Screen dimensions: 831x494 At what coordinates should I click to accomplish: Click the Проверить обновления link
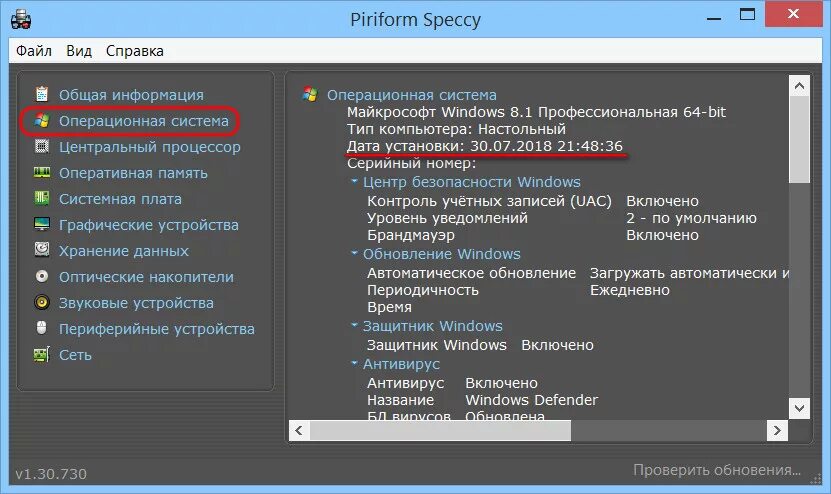(x=717, y=470)
